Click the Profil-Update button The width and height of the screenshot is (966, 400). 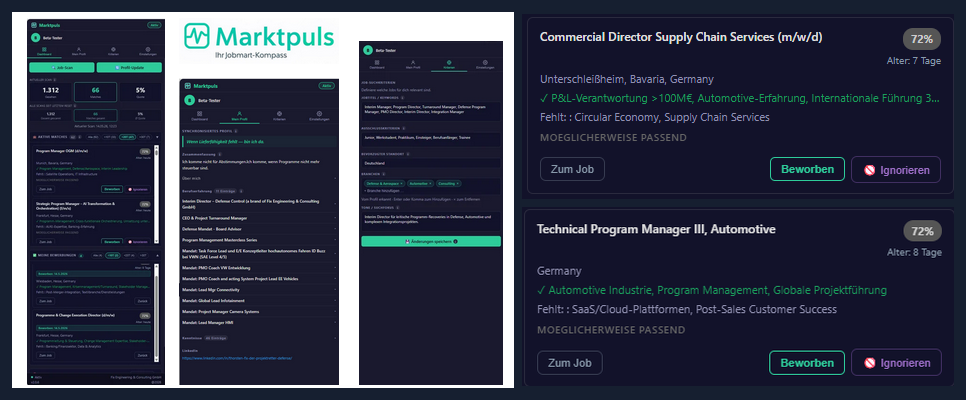pyautogui.click(x=129, y=67)
